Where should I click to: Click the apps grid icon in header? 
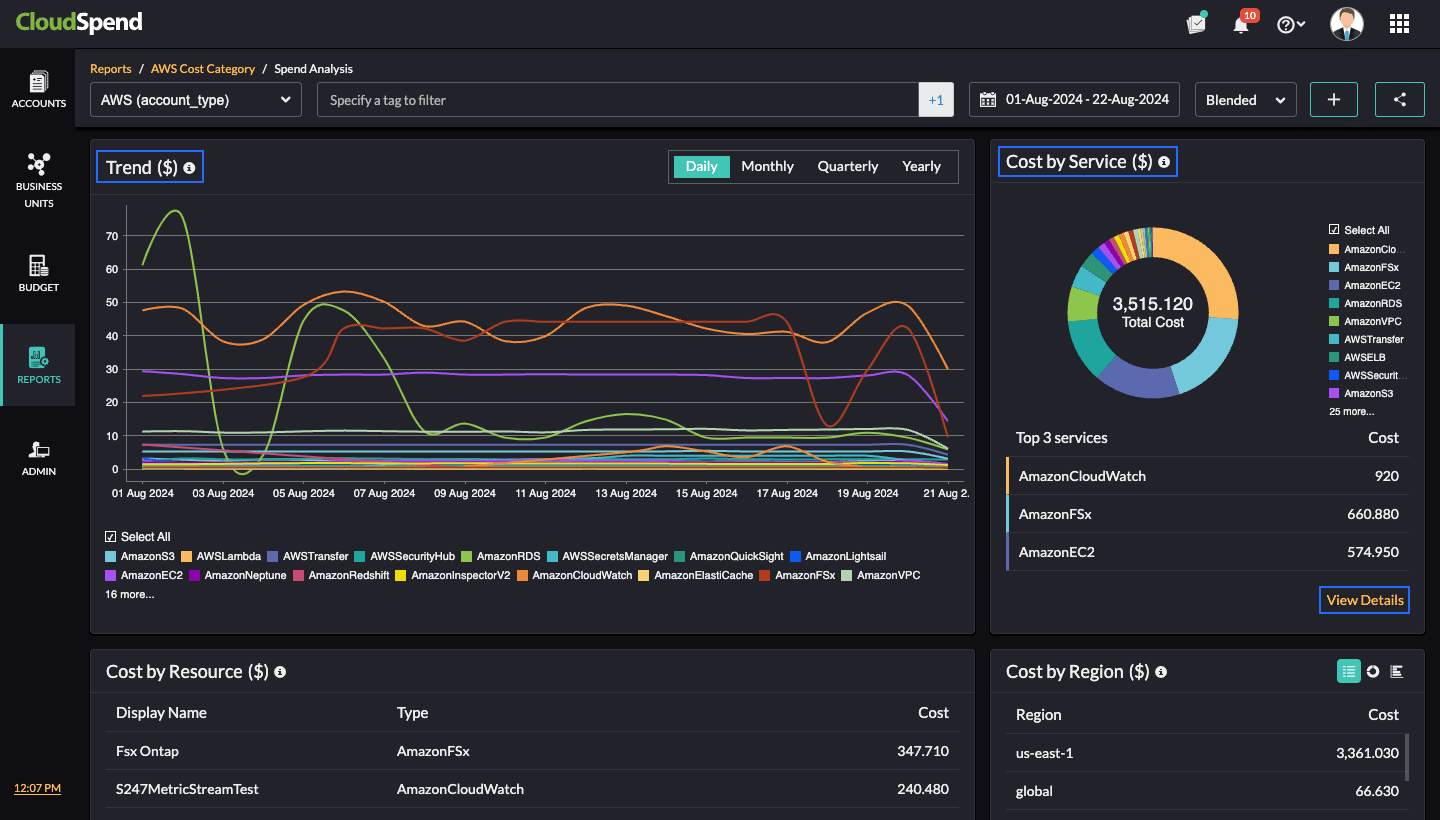tap(1399, 24)
